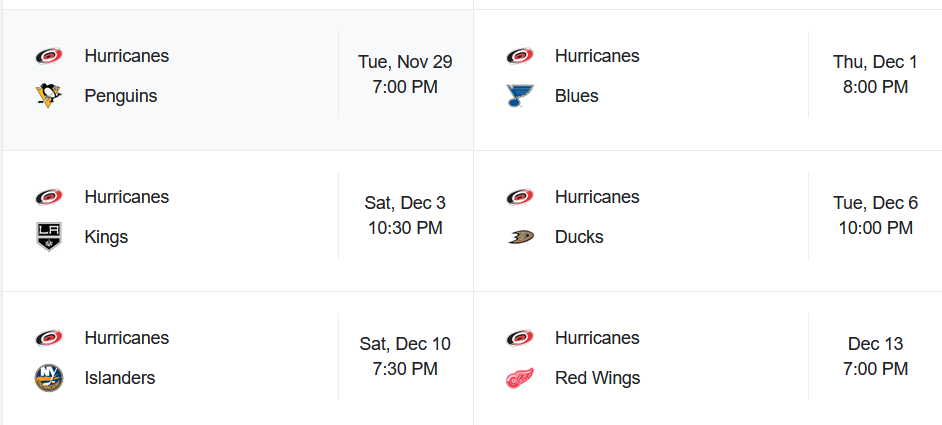Click the Kings team logo
942x425 pixels.
(48, 237)
